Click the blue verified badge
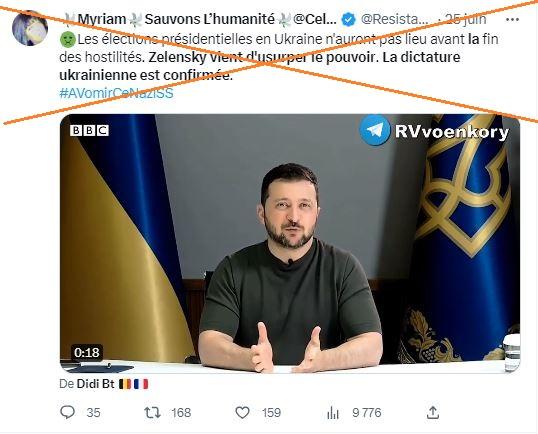 coord(349,20)
